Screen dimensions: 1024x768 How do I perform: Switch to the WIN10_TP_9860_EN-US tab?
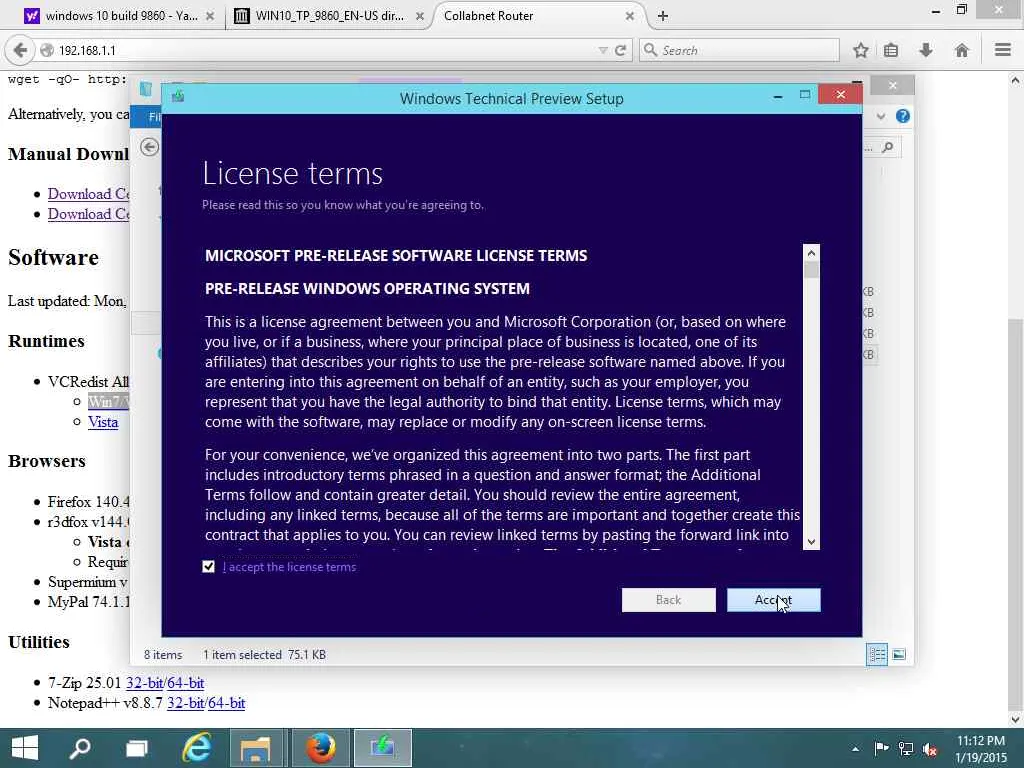(327, 16)
